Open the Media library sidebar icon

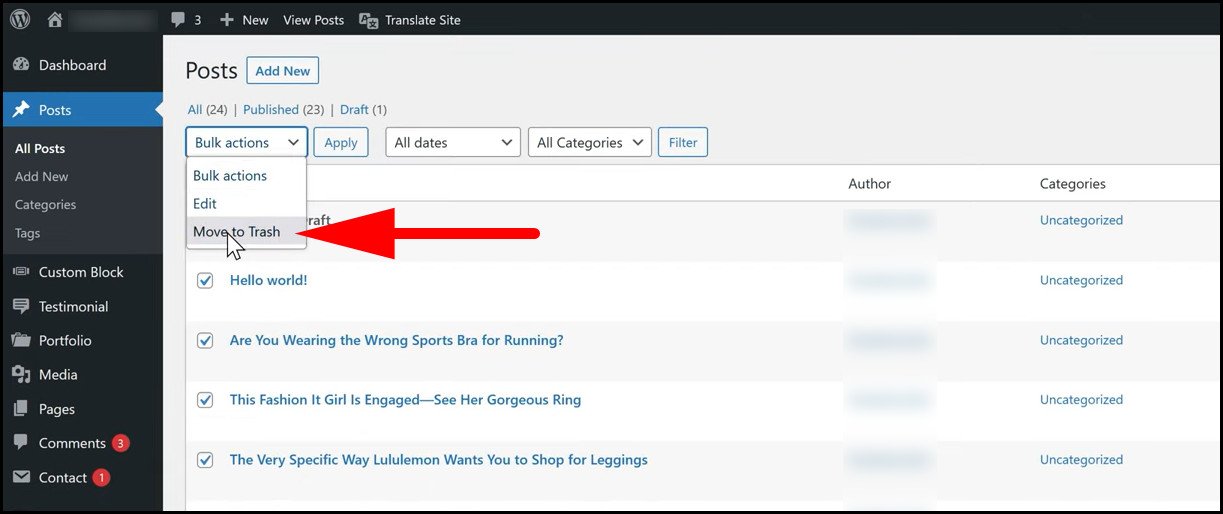pyautogui.click(x=21, y=375)
